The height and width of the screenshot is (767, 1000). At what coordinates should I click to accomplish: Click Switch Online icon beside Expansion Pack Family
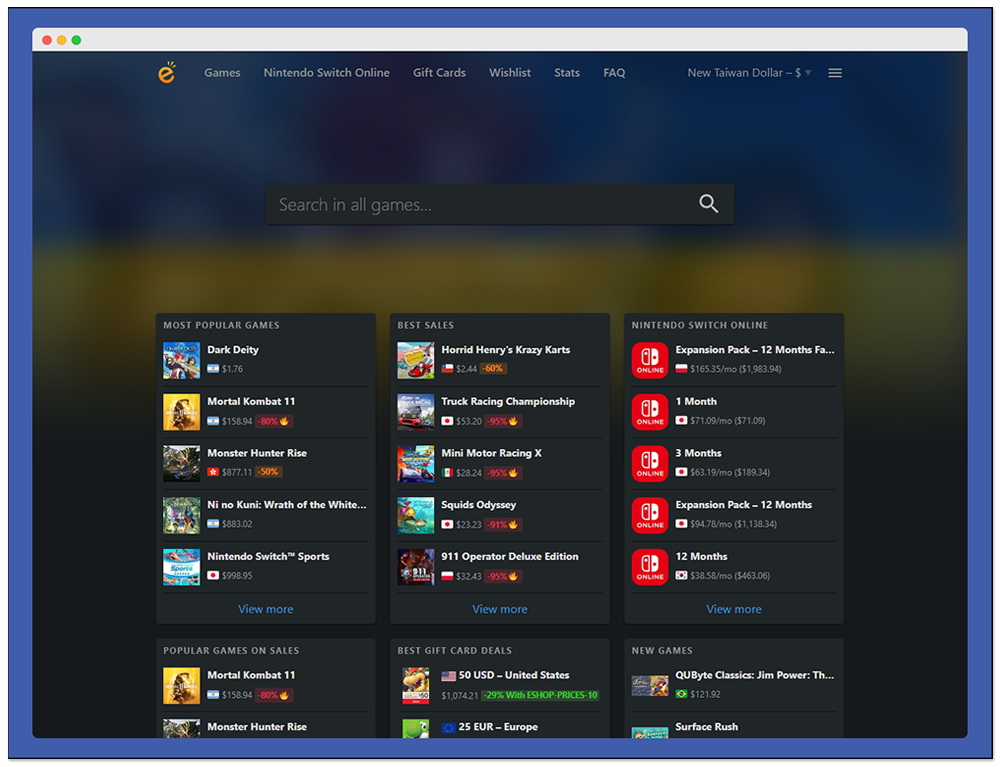650,360
